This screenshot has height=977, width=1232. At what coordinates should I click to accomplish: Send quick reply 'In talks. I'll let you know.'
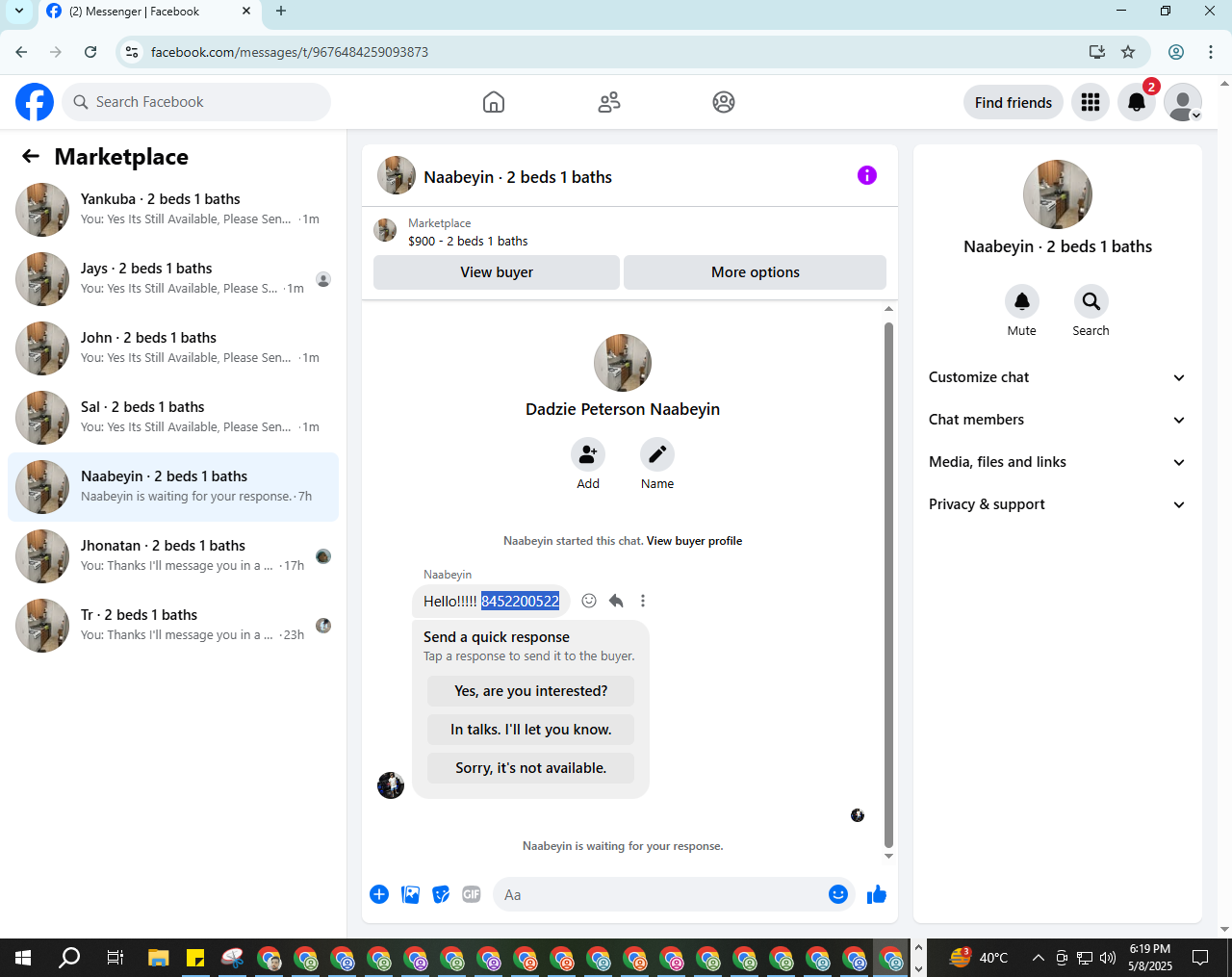tap(531, 730)
